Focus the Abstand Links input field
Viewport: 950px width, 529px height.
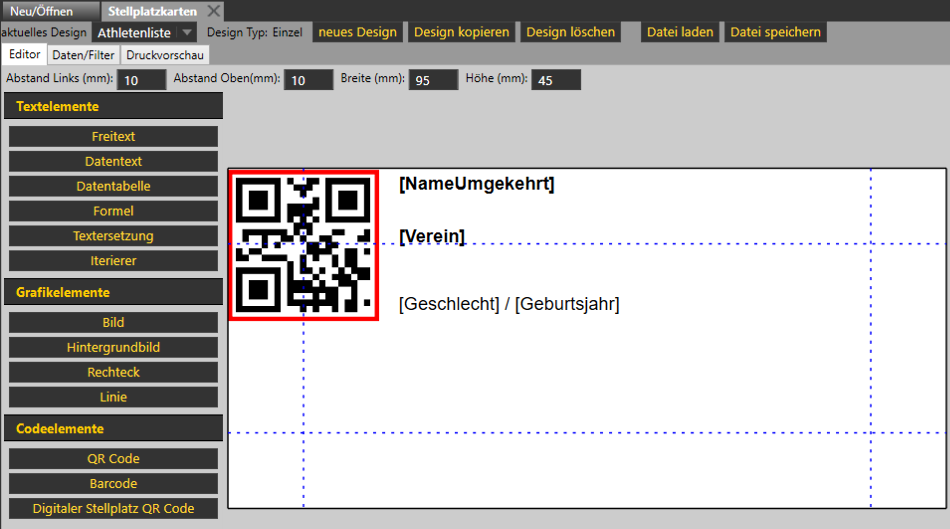coord(141,80)
